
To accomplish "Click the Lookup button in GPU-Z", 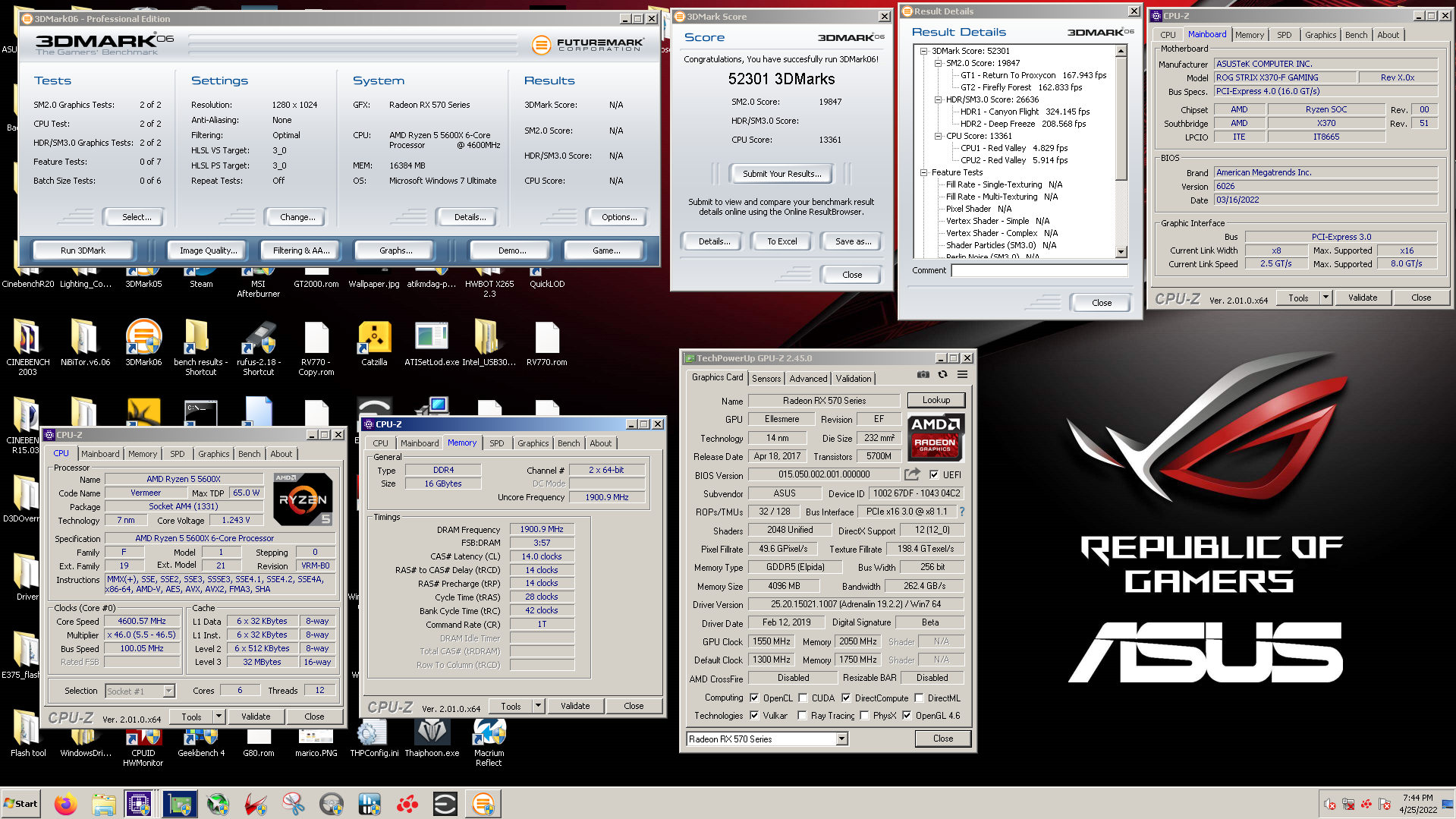I will pos(936,400).
